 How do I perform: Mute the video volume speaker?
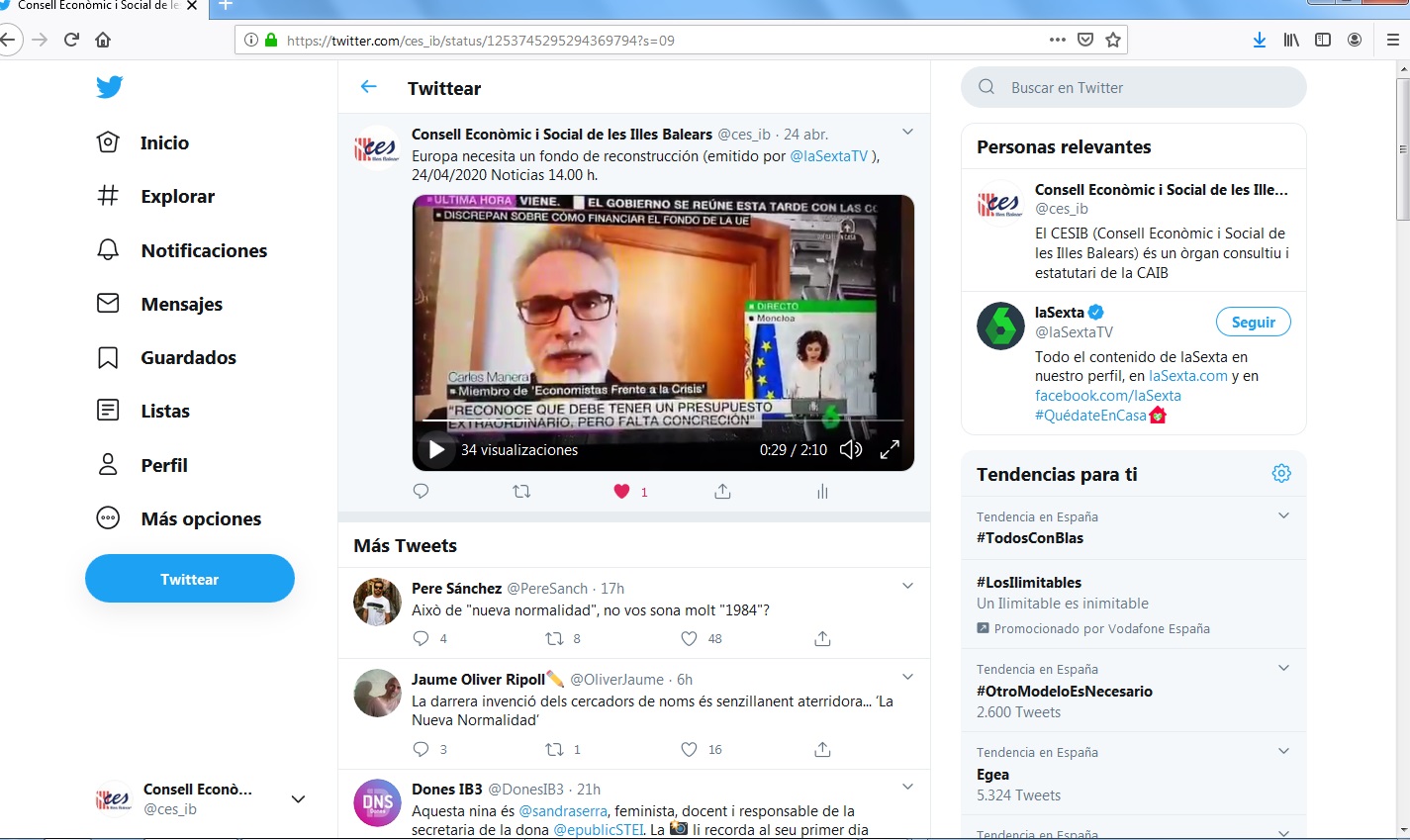pyautogui.click(x=851, y=450)
